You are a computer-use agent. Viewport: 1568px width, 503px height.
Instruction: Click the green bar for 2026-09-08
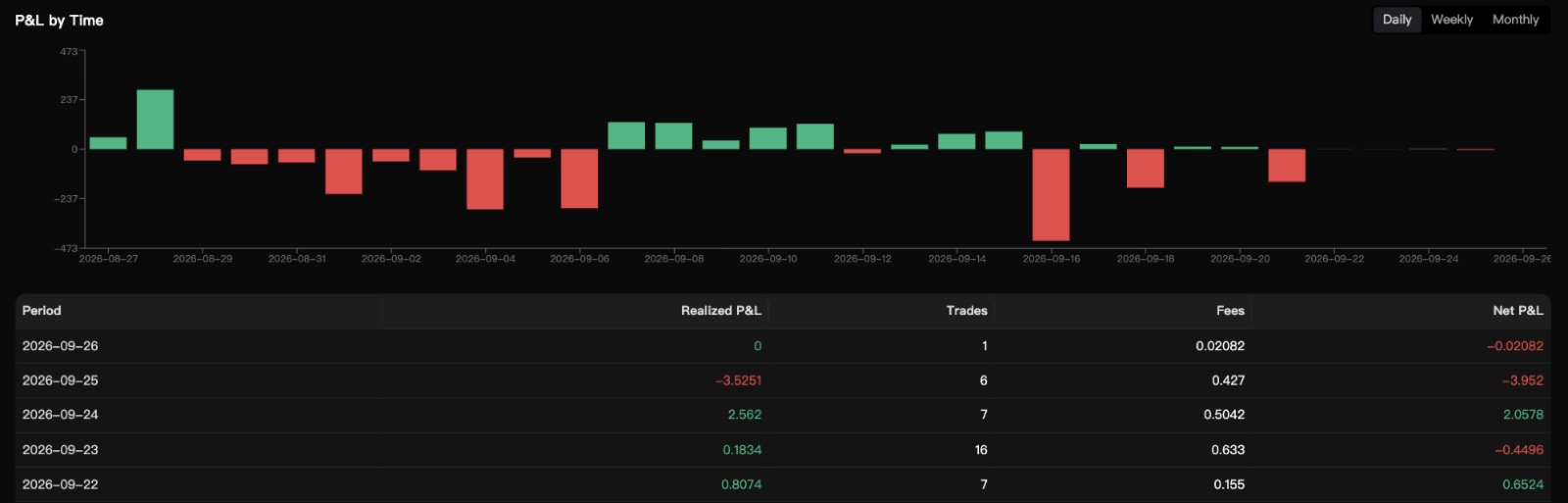[673, 135]
